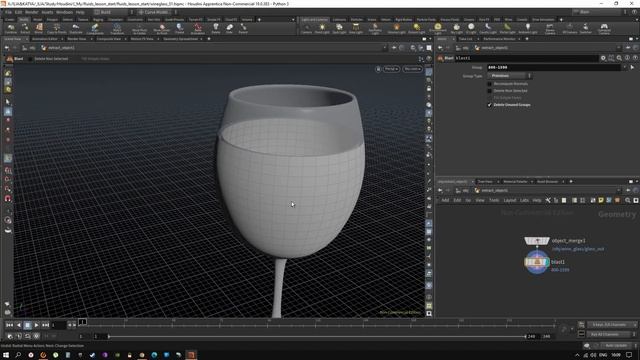Screen dimensions: 640x360
Task: Click the network editor sticky note icon
Action: [601, 200]
